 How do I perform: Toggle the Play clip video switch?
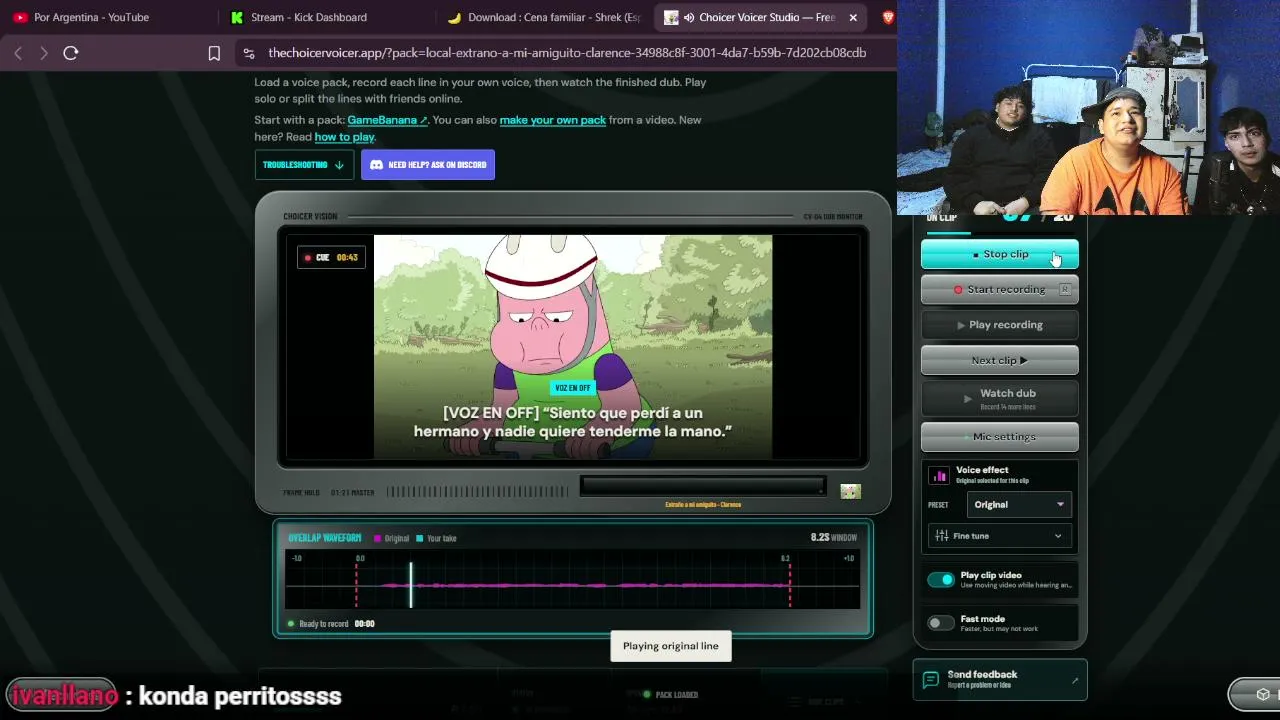click(941, 580)
